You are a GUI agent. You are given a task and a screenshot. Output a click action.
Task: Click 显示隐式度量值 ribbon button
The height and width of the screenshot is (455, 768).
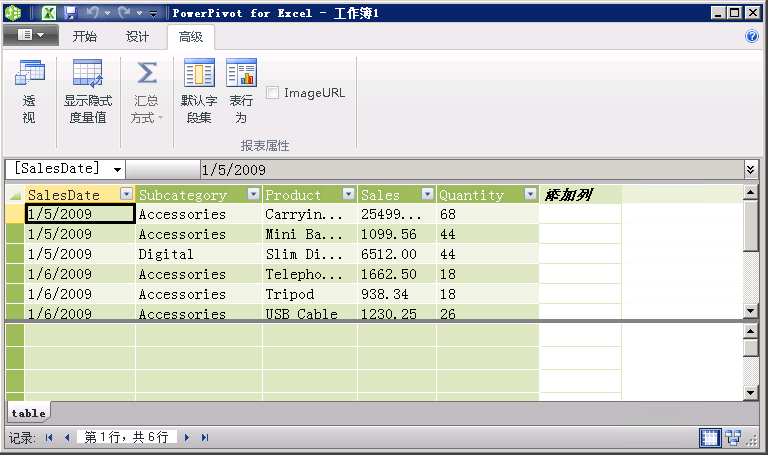pos(88,92)
